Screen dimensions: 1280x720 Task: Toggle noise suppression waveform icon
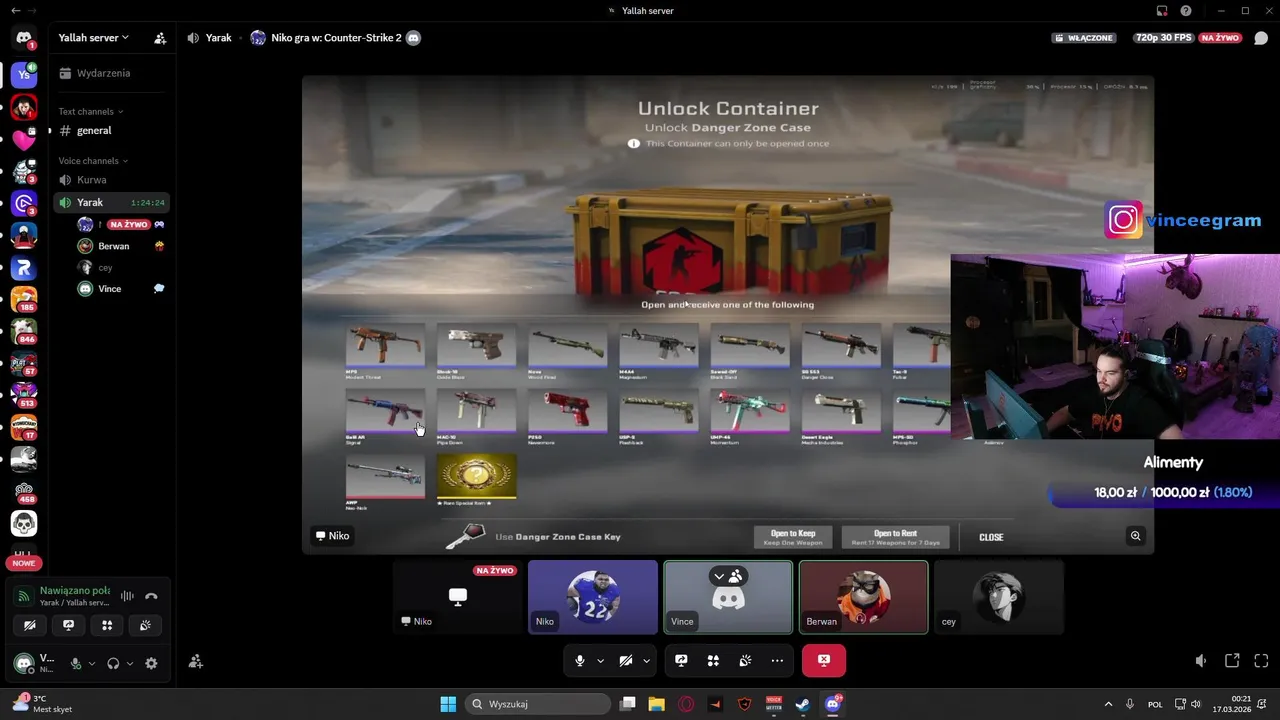[127, 596]
